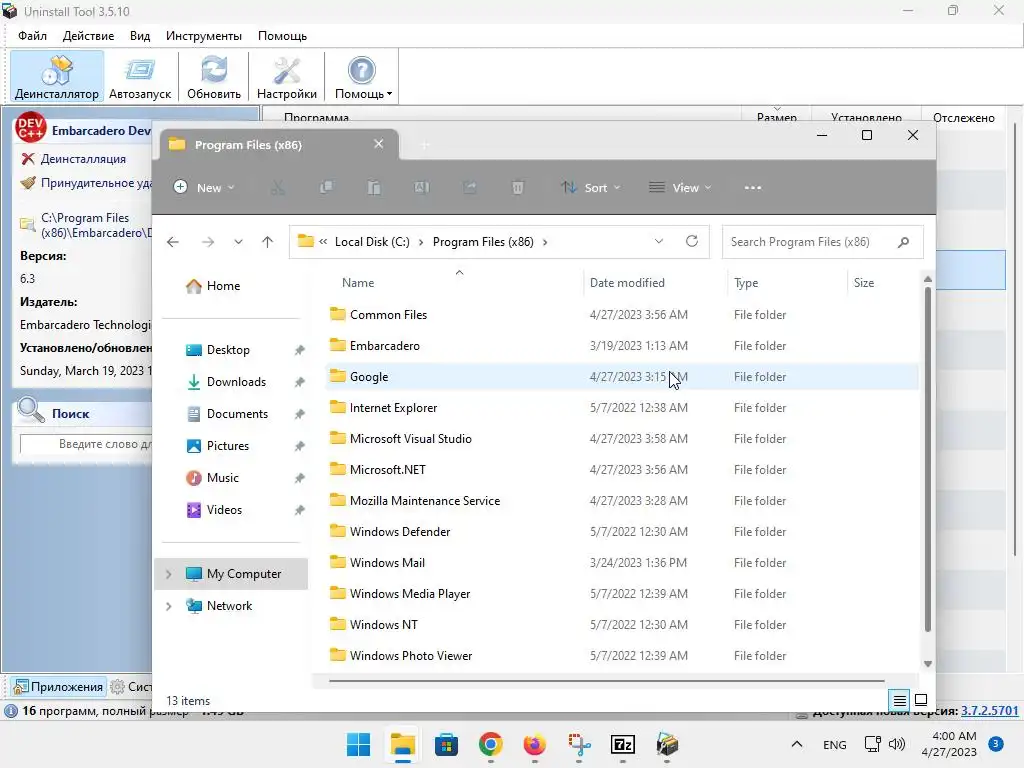Refresh the Explorer folder view
1024x768 pixels.
[x=692, y=241]
